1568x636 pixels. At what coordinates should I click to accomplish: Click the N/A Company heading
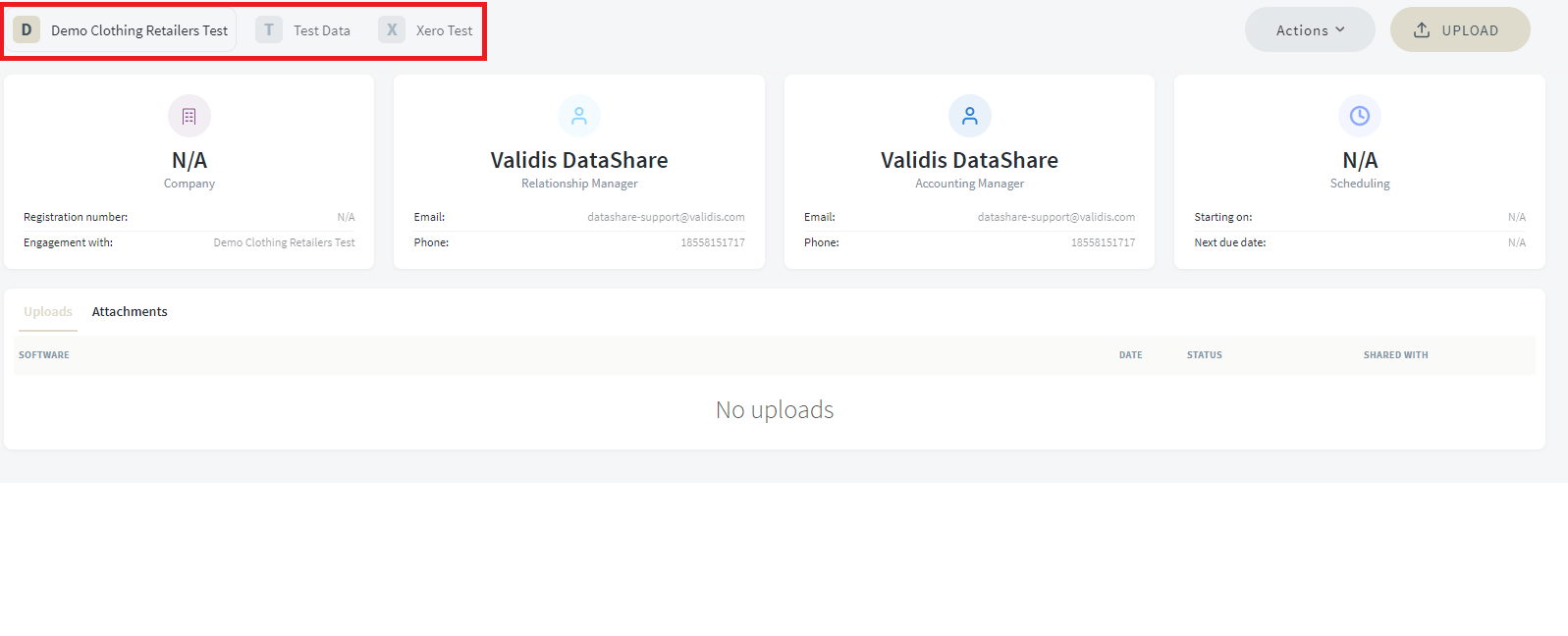click(189, 160)
